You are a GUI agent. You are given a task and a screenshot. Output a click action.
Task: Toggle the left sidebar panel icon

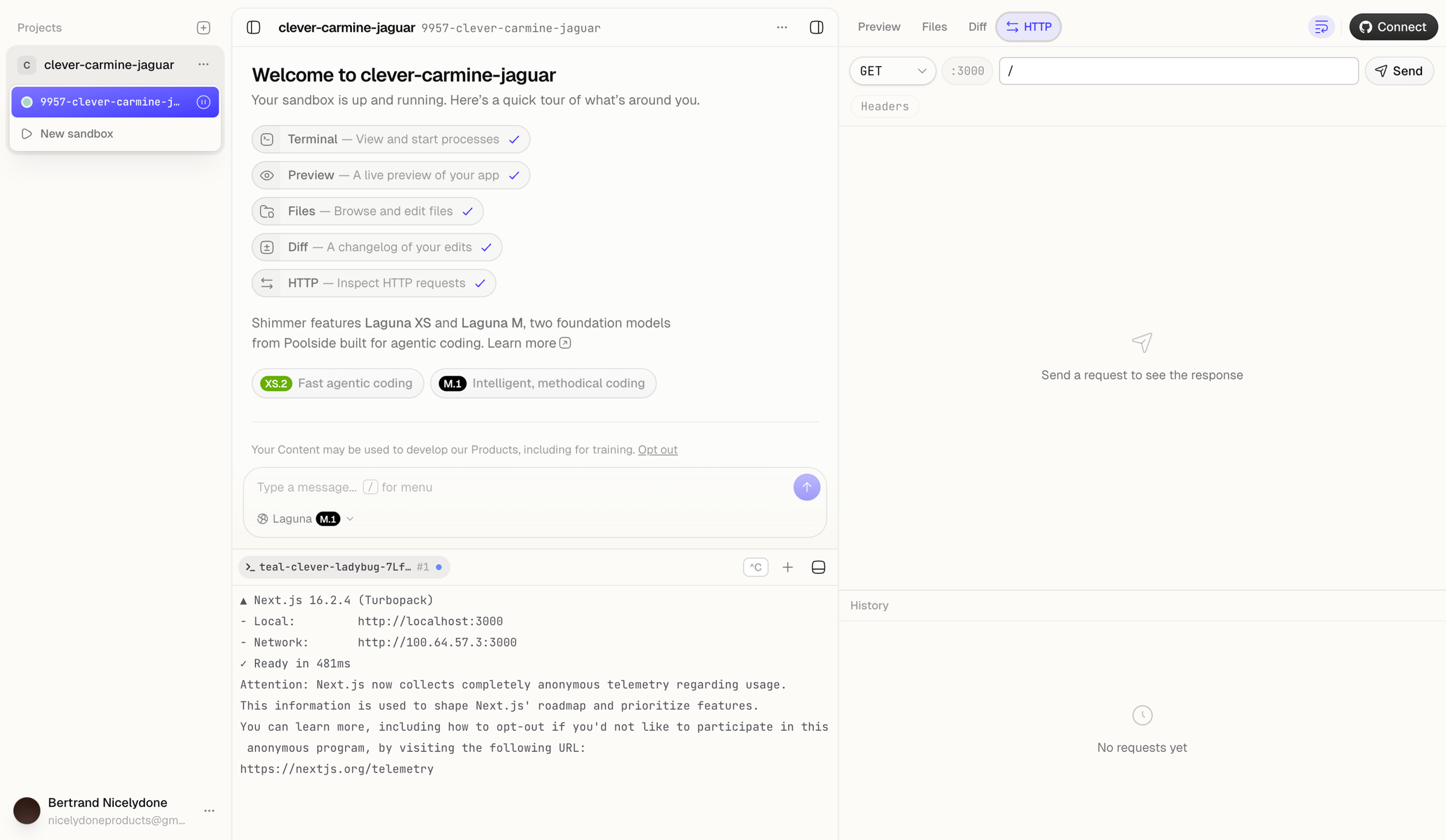tap(254, 28)
